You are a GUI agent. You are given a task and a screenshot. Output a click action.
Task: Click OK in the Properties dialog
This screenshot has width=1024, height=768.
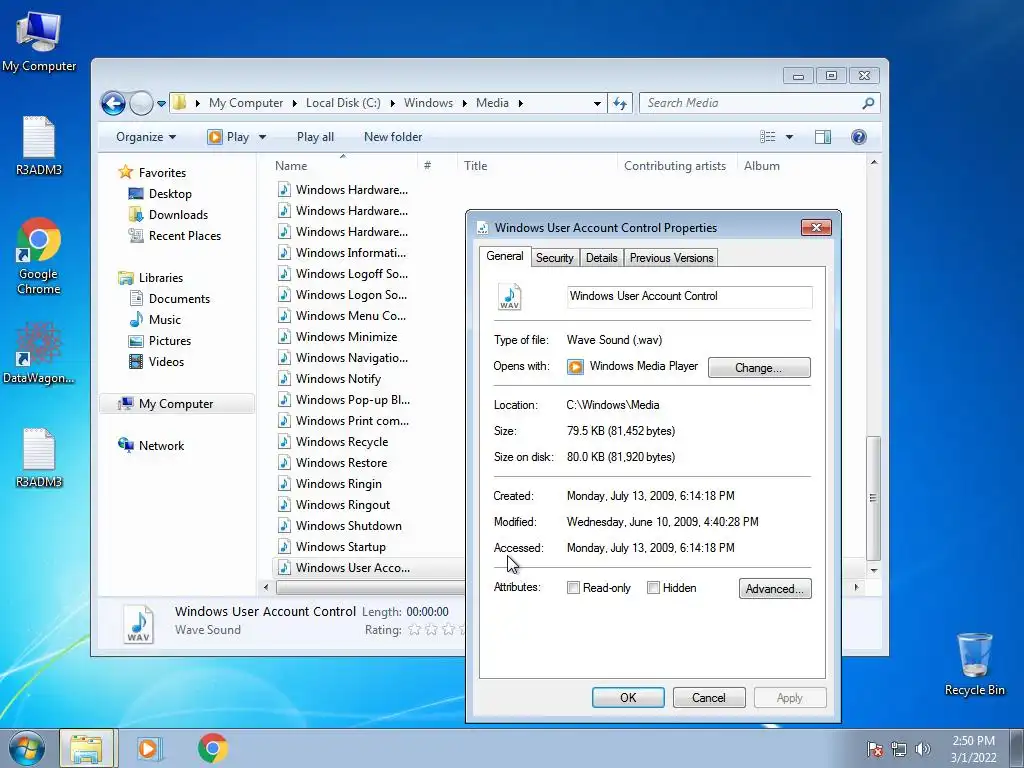coord(628,697)
